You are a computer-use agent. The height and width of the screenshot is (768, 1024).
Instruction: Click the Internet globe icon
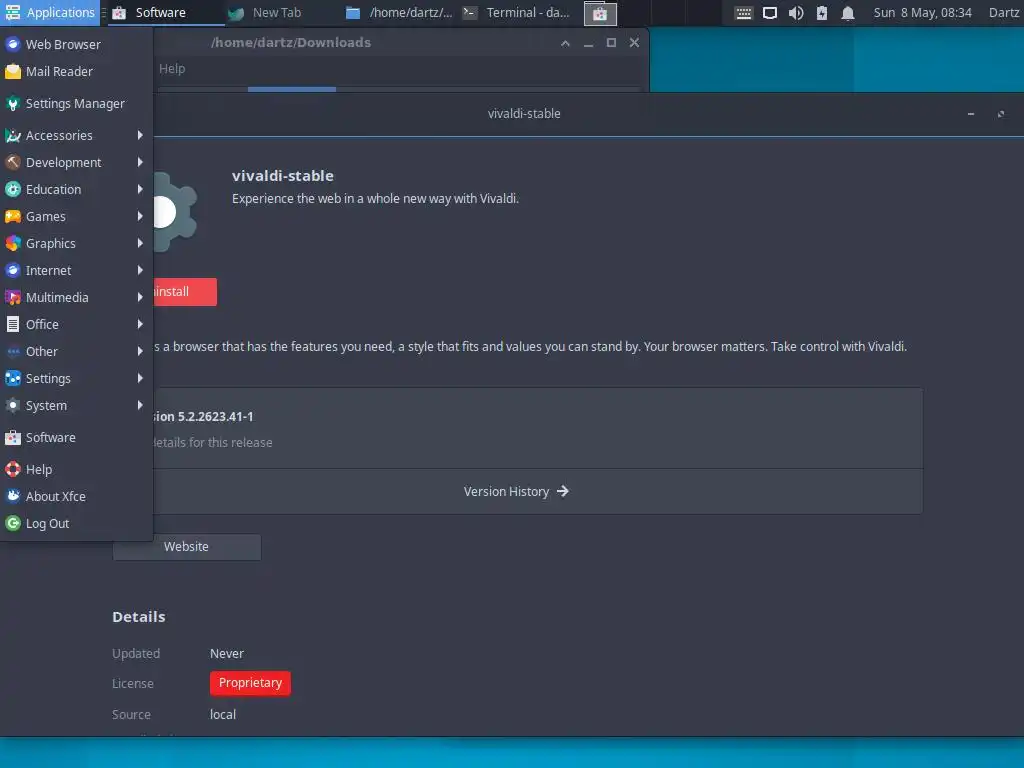click(12, 270)
